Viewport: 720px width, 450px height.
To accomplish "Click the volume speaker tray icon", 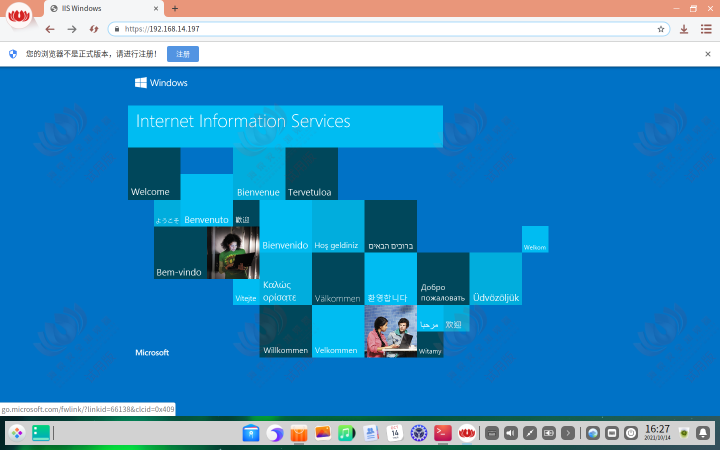I will point(510,433).
